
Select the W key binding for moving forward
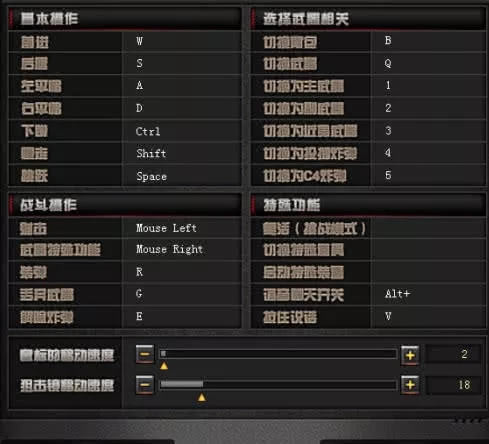click(181, 41)
